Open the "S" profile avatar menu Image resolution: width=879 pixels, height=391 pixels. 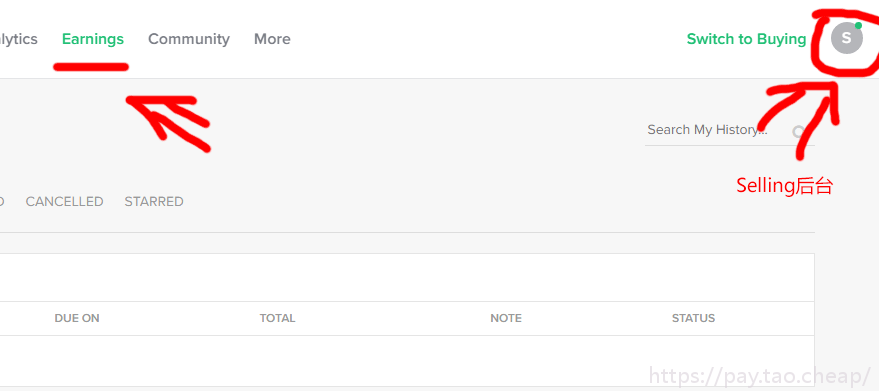coord(846,38)
